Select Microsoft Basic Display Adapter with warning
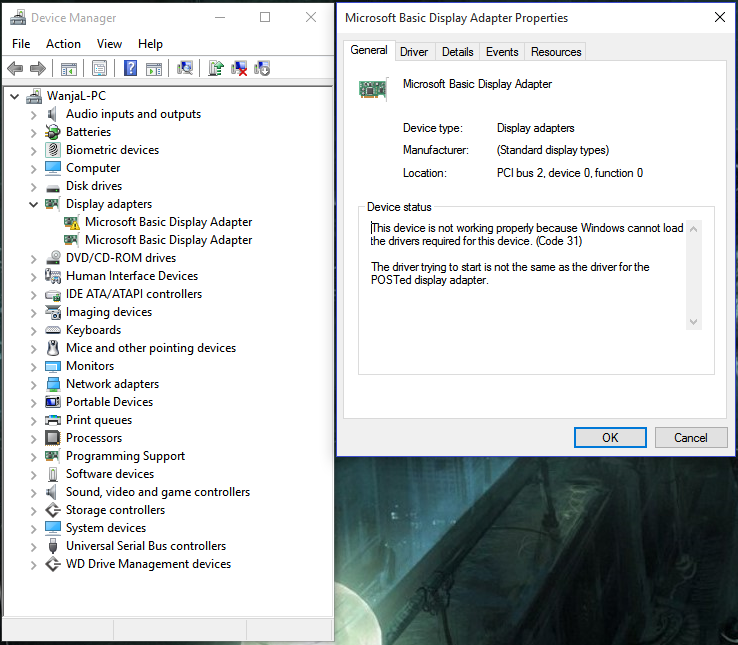Image resolution: width=738 pixels, height=645 pixels. [168, 222]
